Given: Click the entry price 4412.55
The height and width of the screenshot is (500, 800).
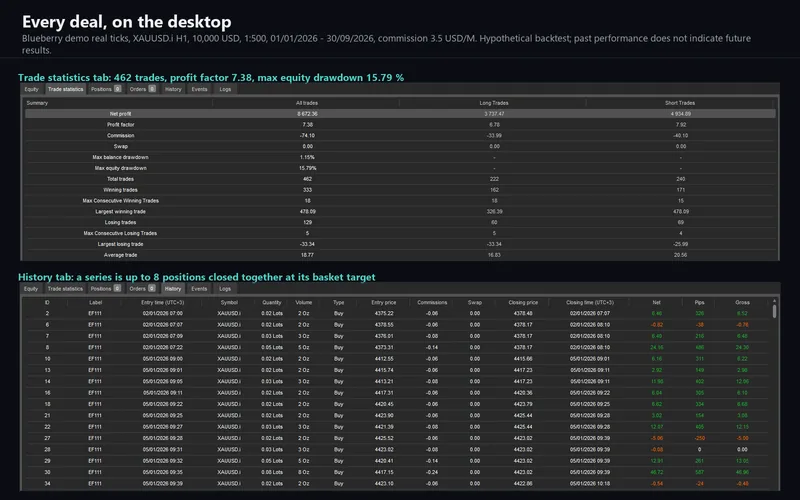Looking at the screenshot, I should coord(384,359).
